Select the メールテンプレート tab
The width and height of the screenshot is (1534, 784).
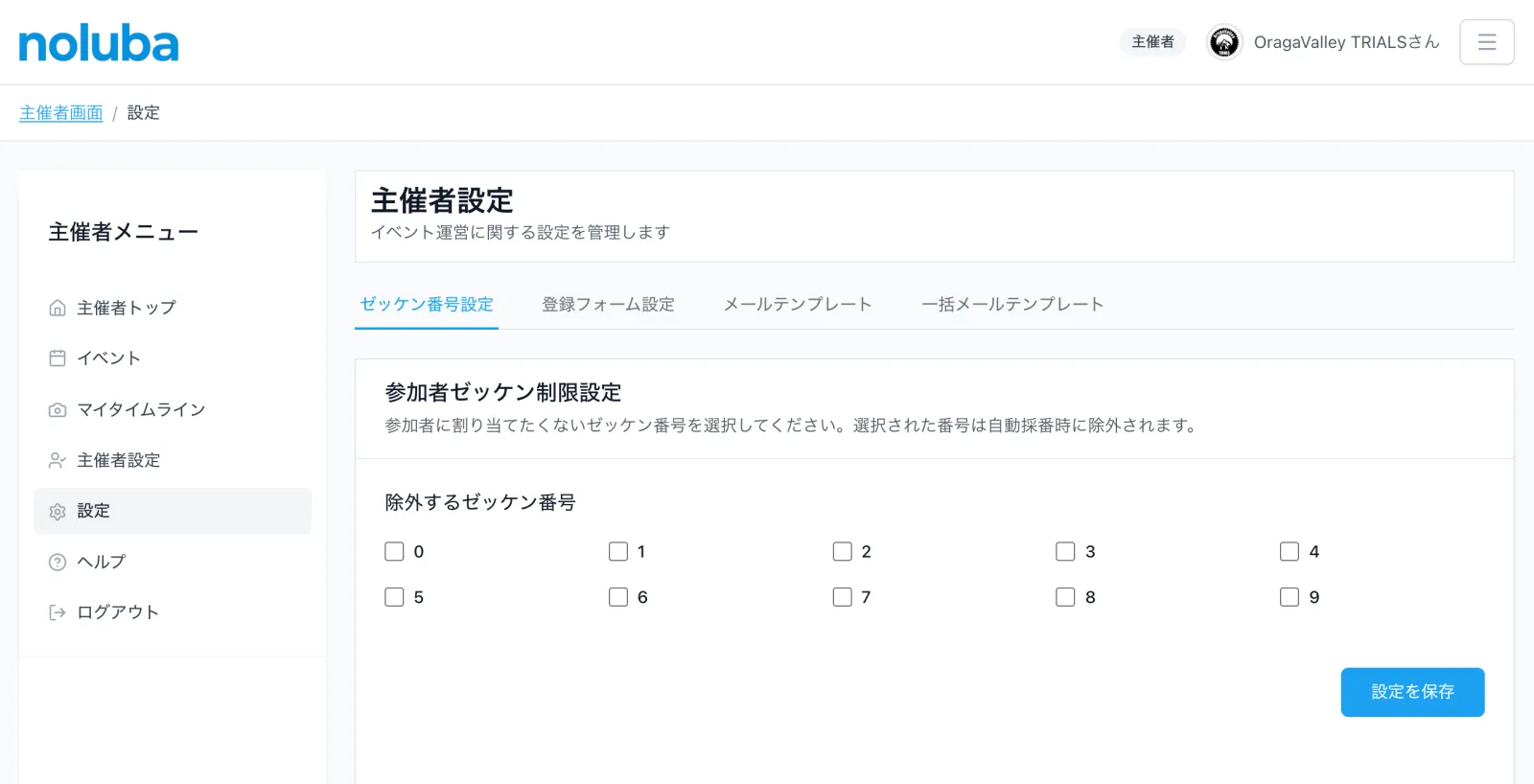pos(798,305)
